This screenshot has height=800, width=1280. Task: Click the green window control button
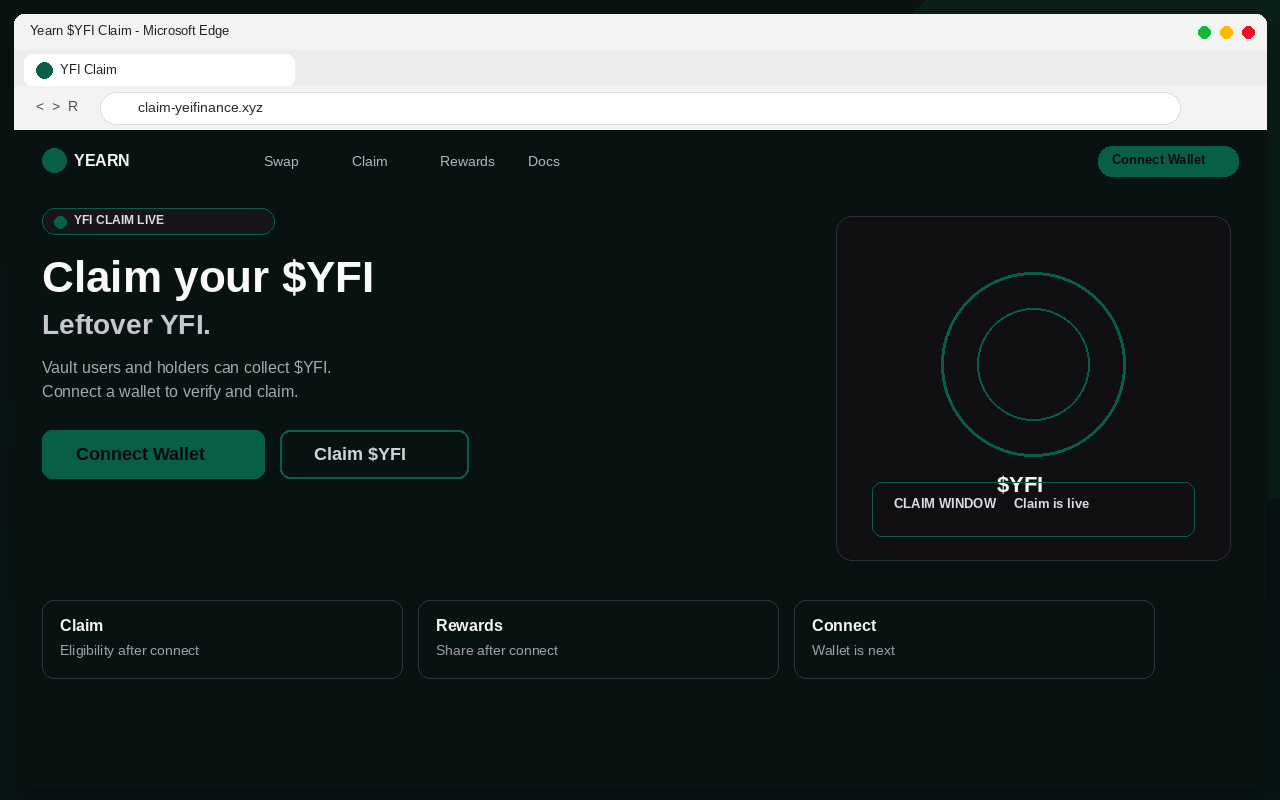point(1204,32)
